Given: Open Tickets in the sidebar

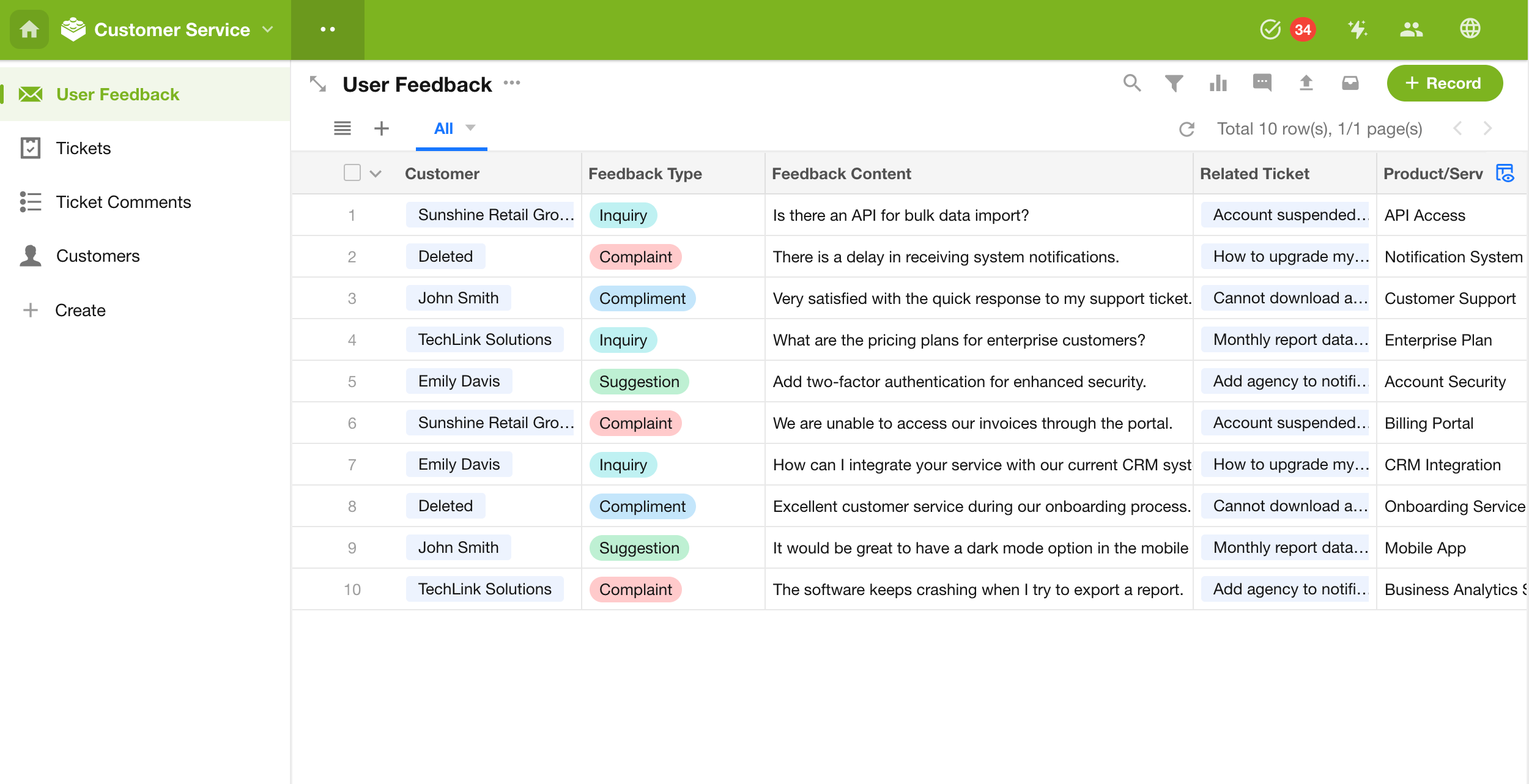Looking at the screenshot, I should click(x=83, y=148).
